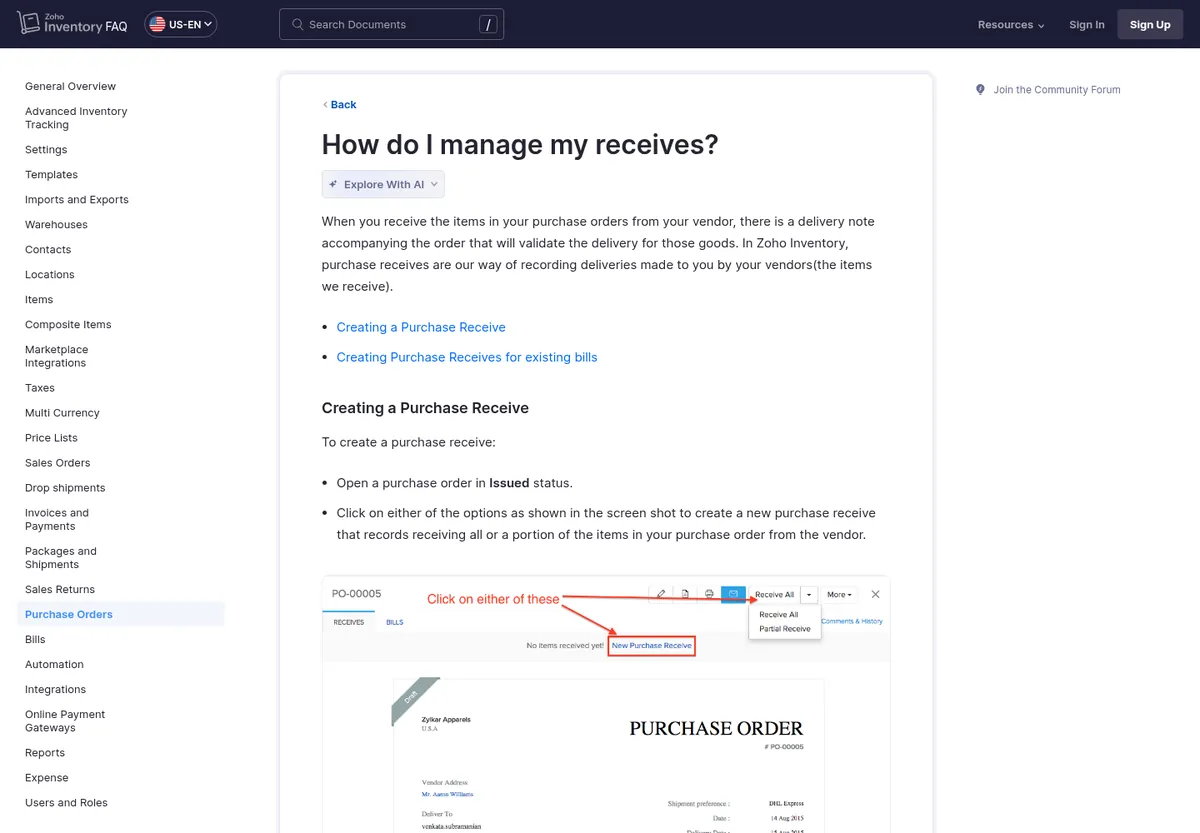Choose Partial Receive from the dropdown list

pos(785,629)
